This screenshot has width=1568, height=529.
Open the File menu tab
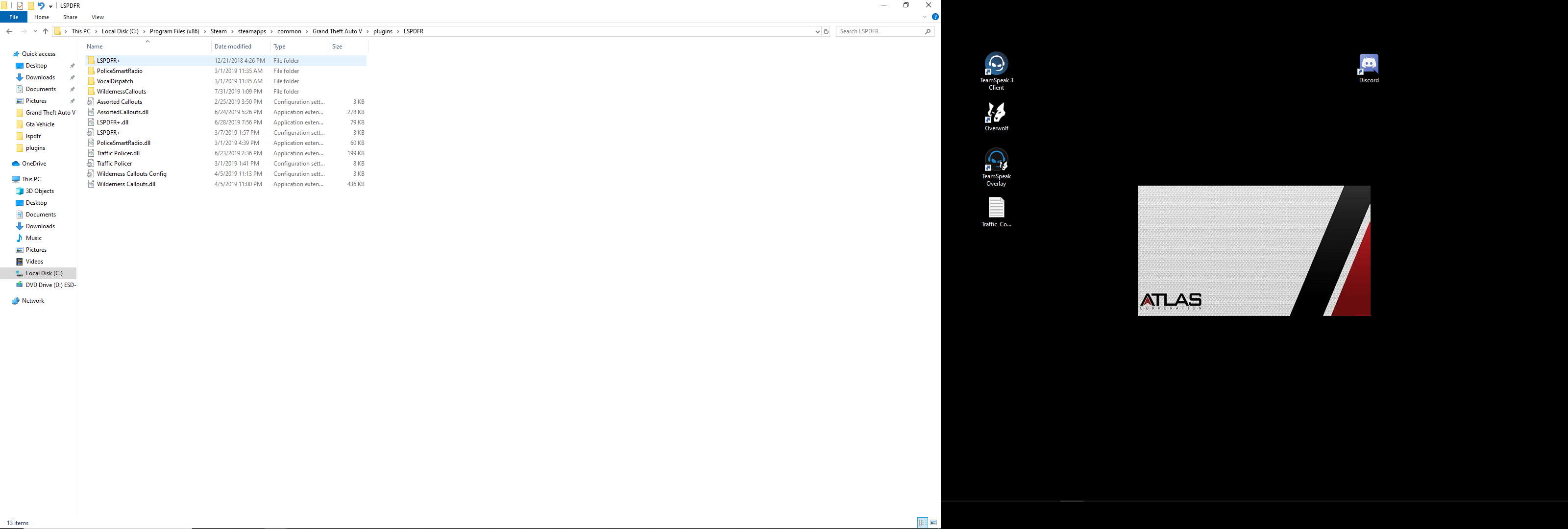click(x=13, y=17)
